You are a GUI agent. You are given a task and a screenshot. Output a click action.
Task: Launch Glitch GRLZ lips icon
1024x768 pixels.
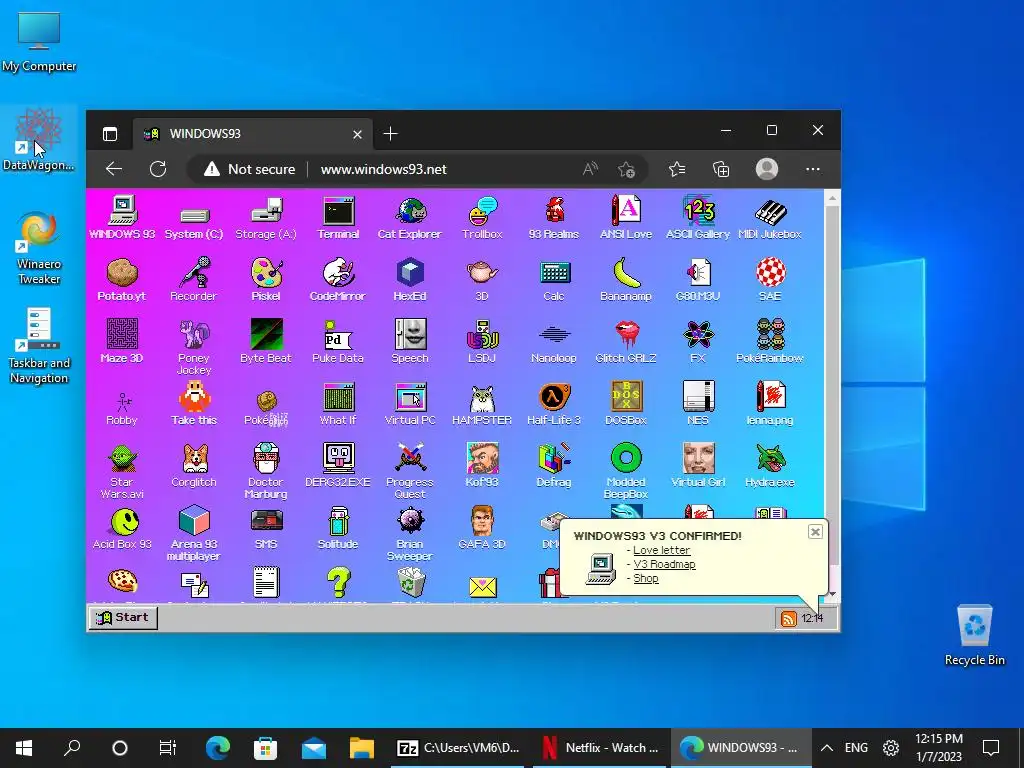(626, 342)
